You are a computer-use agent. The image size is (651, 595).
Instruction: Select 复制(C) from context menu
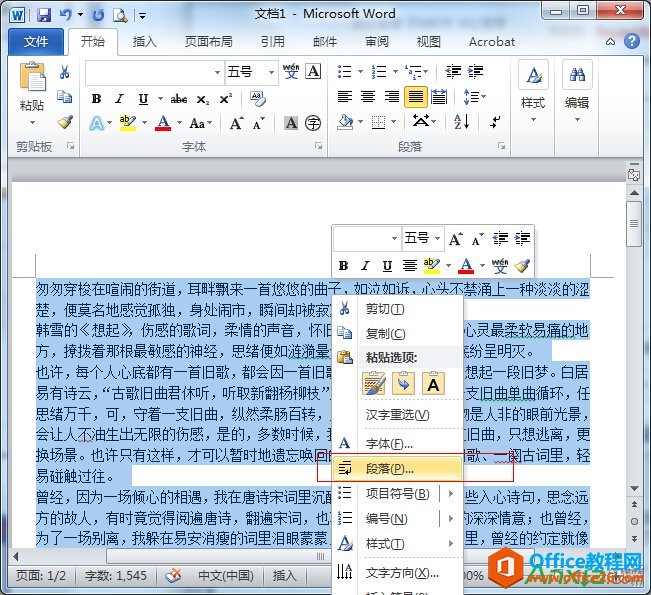(x=397, y=333)
